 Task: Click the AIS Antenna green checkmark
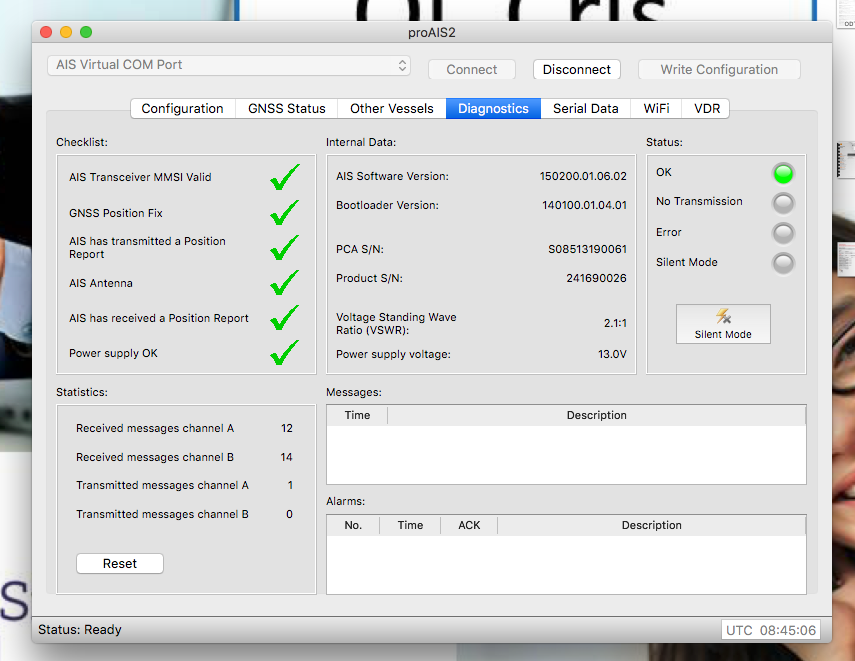pos(285,283)
